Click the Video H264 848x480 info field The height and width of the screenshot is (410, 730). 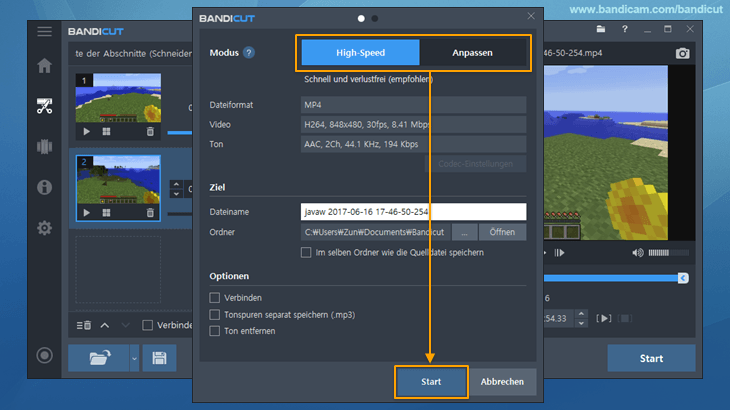(x=413, y=124)
